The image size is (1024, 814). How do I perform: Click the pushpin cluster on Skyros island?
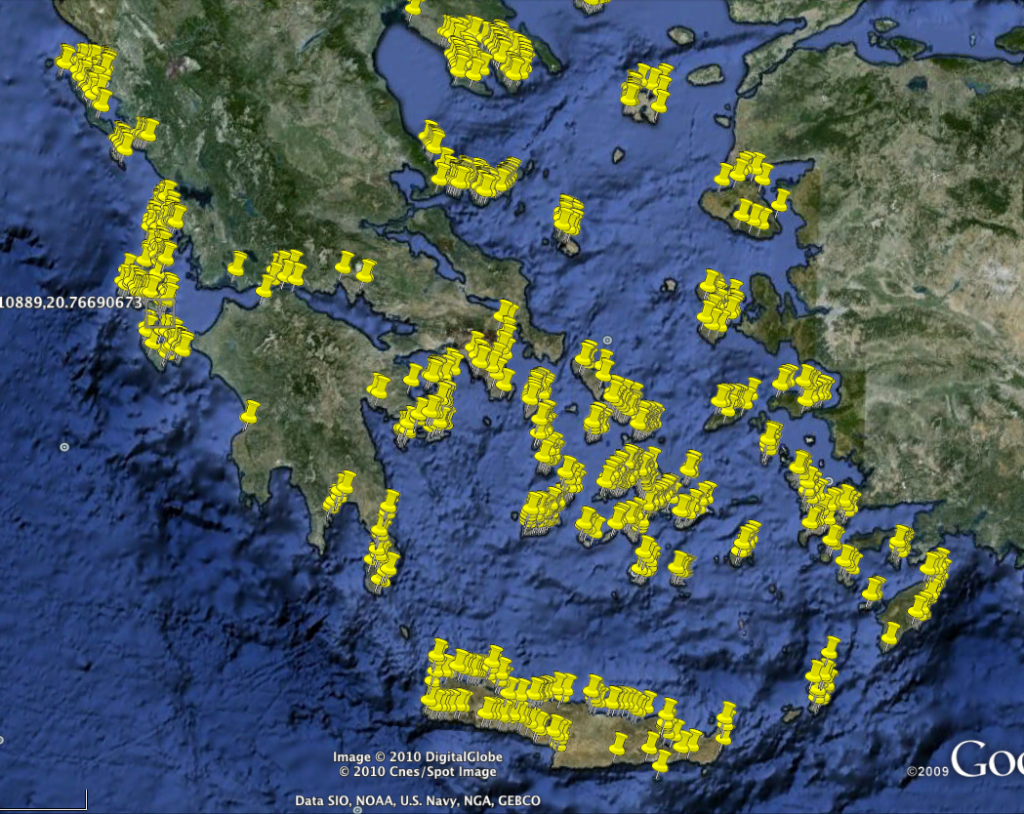568,217
